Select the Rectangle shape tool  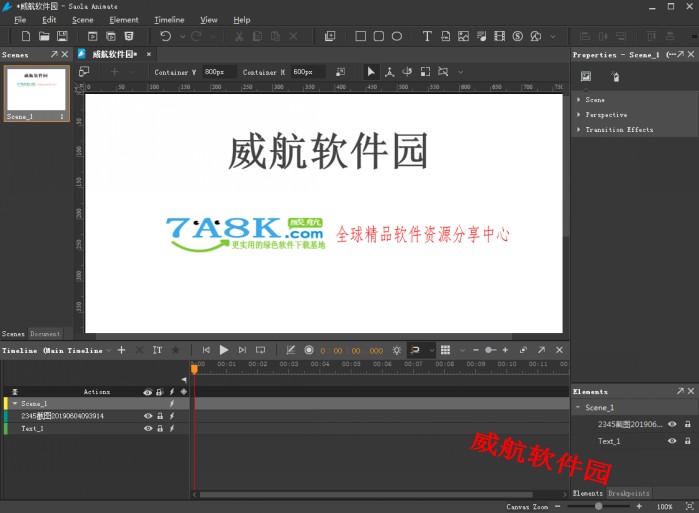pos(360,36)
